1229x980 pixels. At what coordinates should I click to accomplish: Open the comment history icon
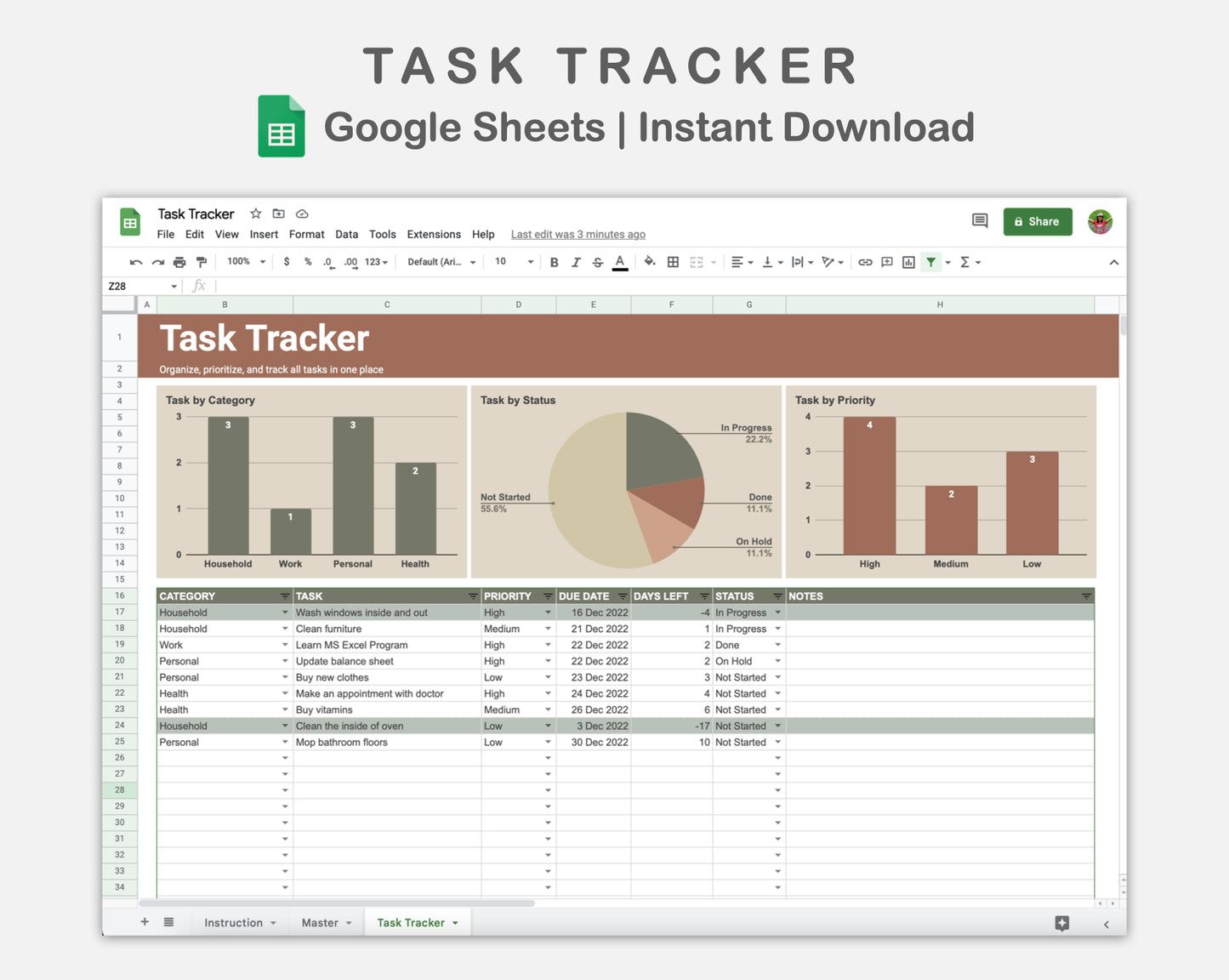(980, 221)
